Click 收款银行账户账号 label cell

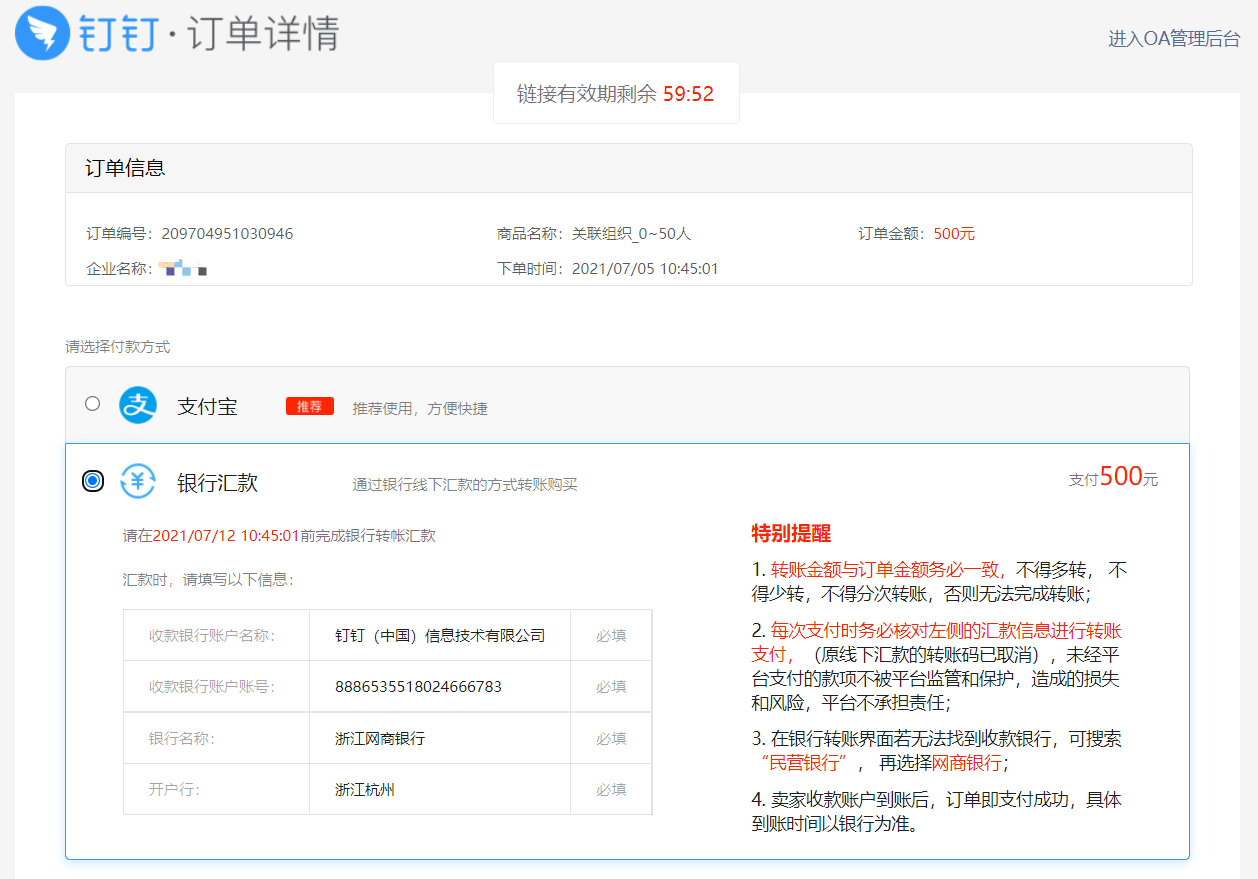[216, 687]
